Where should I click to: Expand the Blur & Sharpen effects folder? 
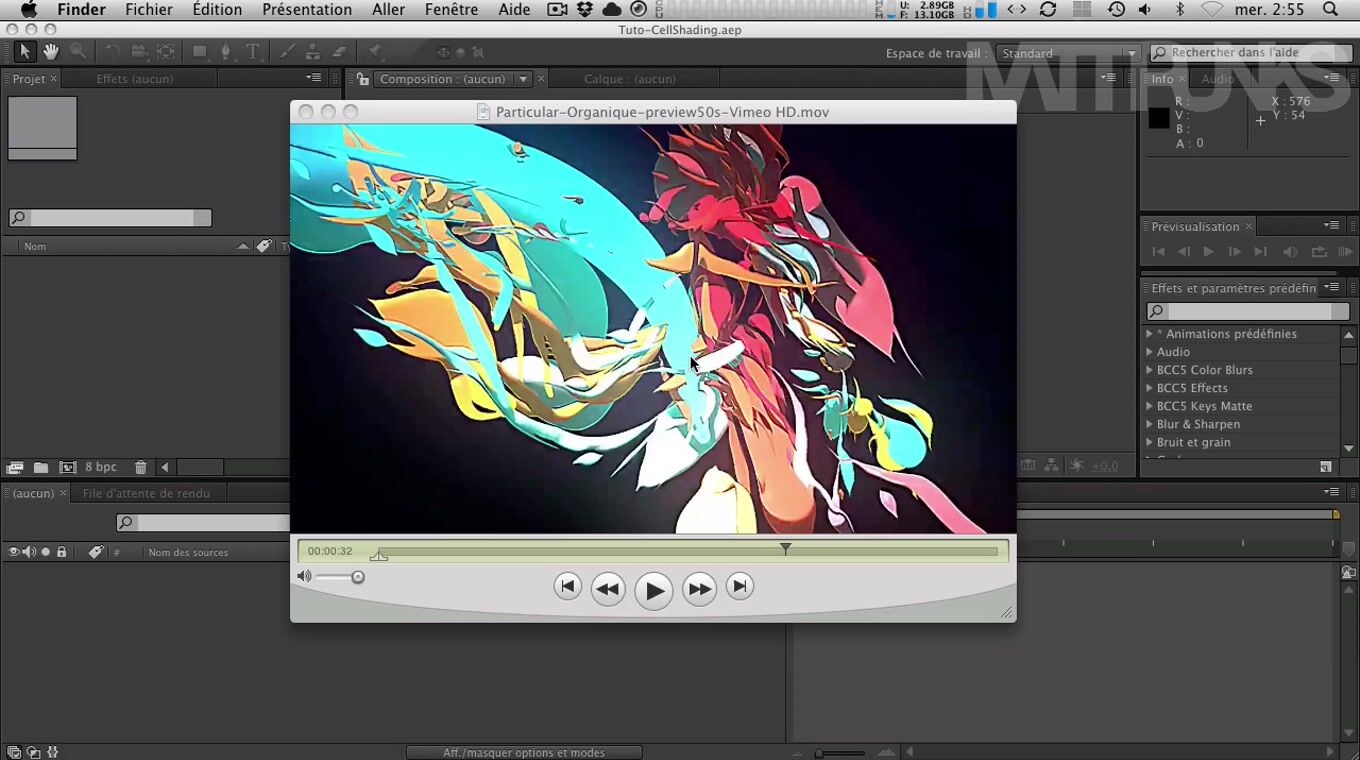1149,424
